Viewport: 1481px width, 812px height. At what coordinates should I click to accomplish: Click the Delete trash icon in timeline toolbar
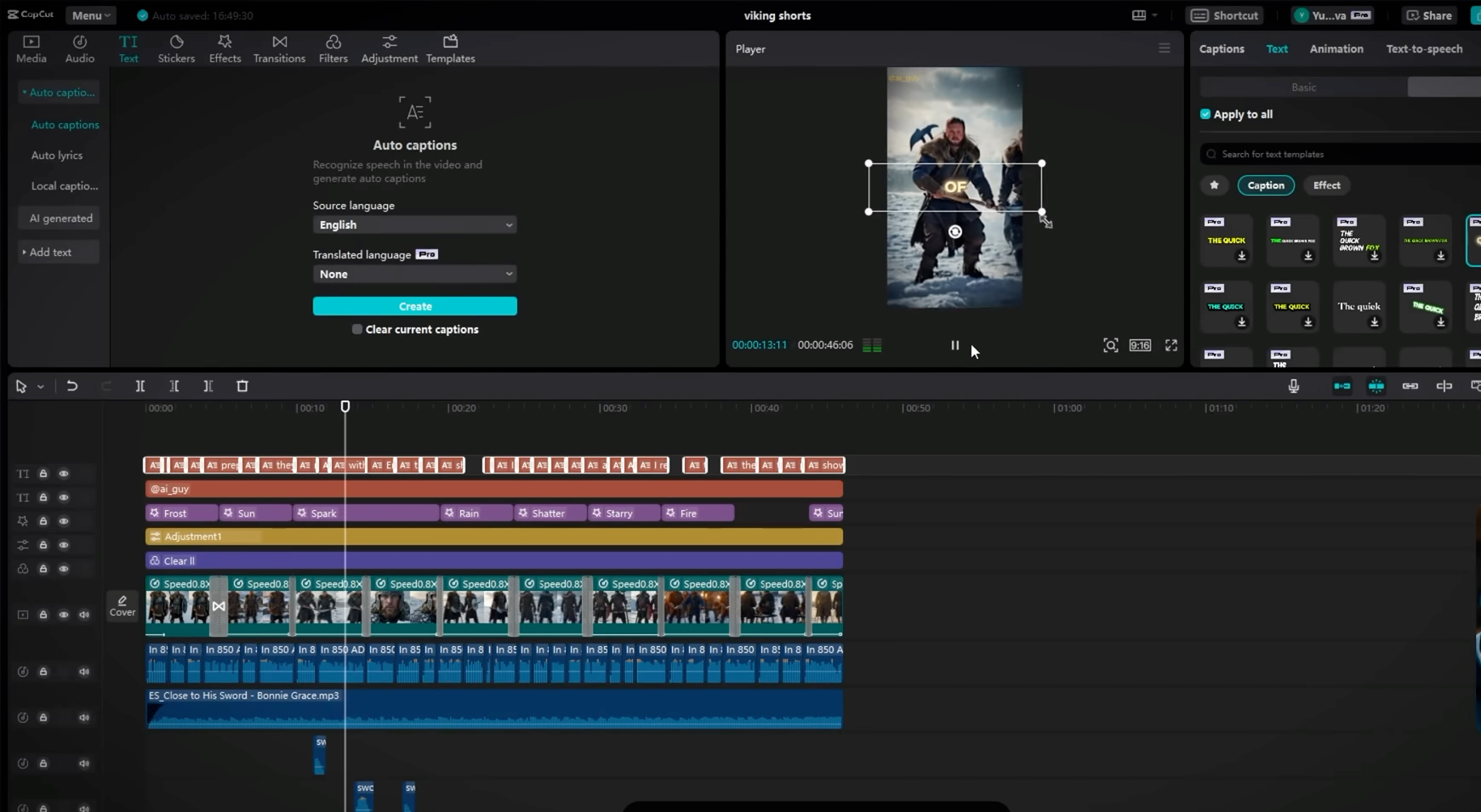point(242,386)
